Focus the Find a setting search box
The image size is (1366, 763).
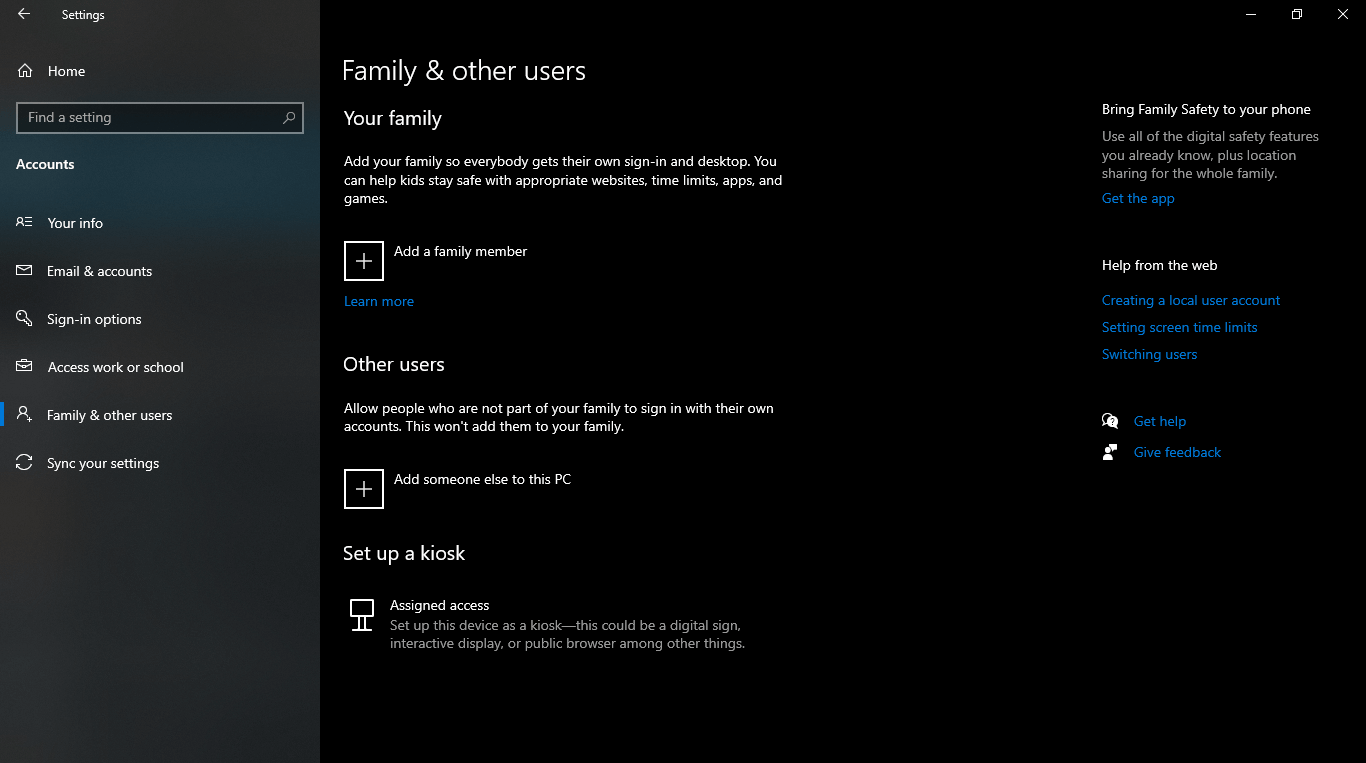[150, 118]
